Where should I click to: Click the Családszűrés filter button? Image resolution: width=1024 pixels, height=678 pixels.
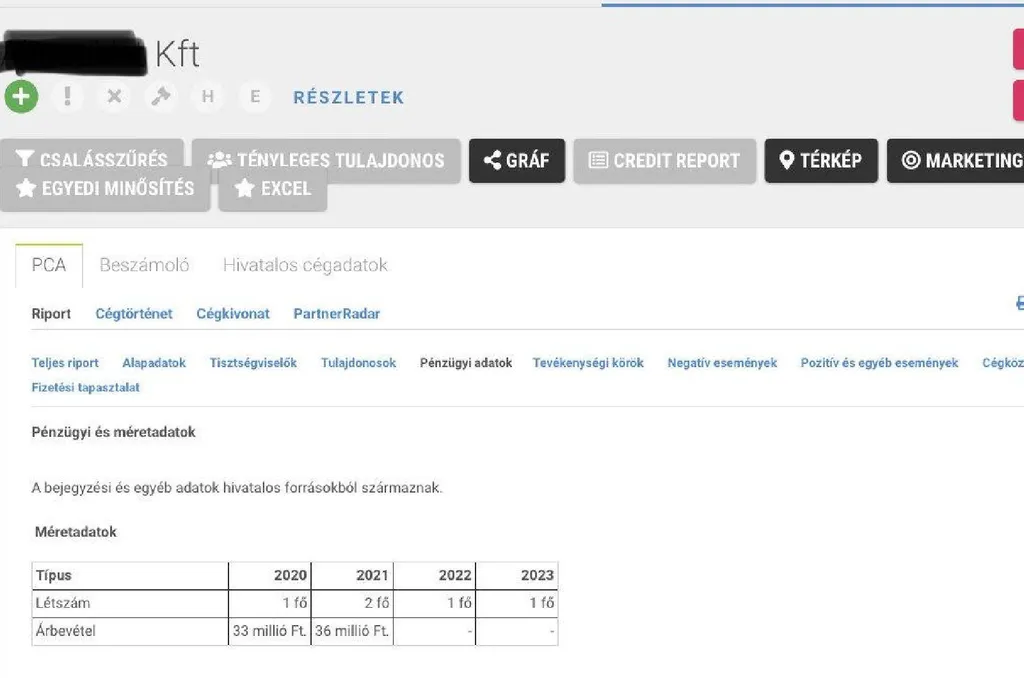(92, 160)
